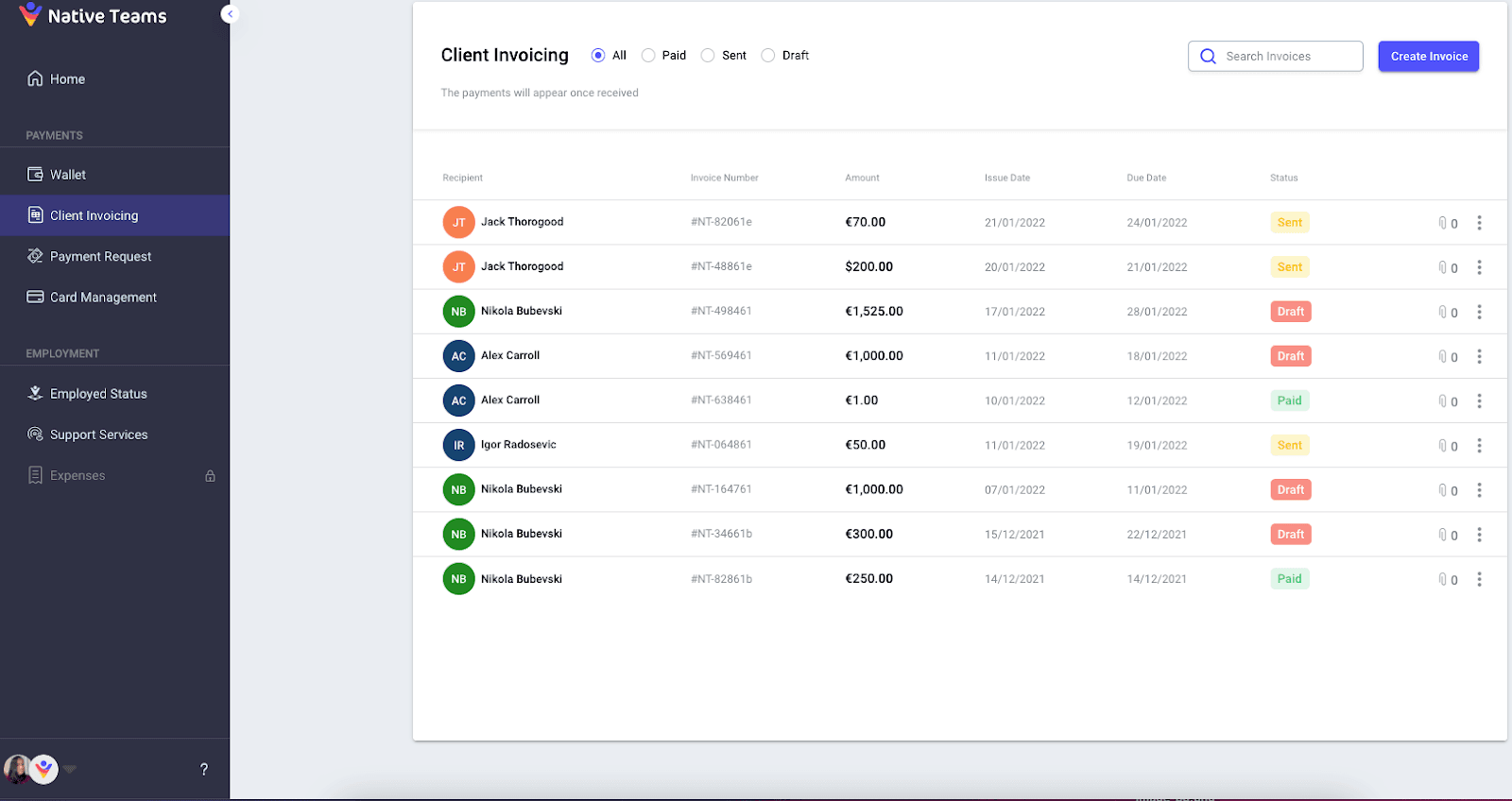Click the Paid status badge for #NT-638461
Image resolution: width=1512 pixels, height=801 pixels.
point(1290,400)
